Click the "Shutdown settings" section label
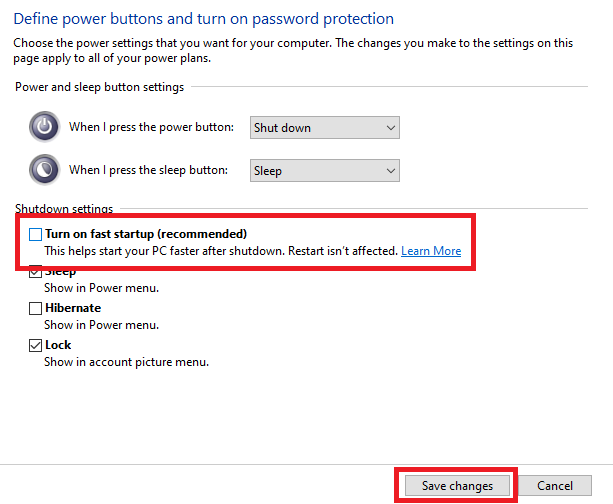This screenshot has height=504, width=613. point(64,208)
